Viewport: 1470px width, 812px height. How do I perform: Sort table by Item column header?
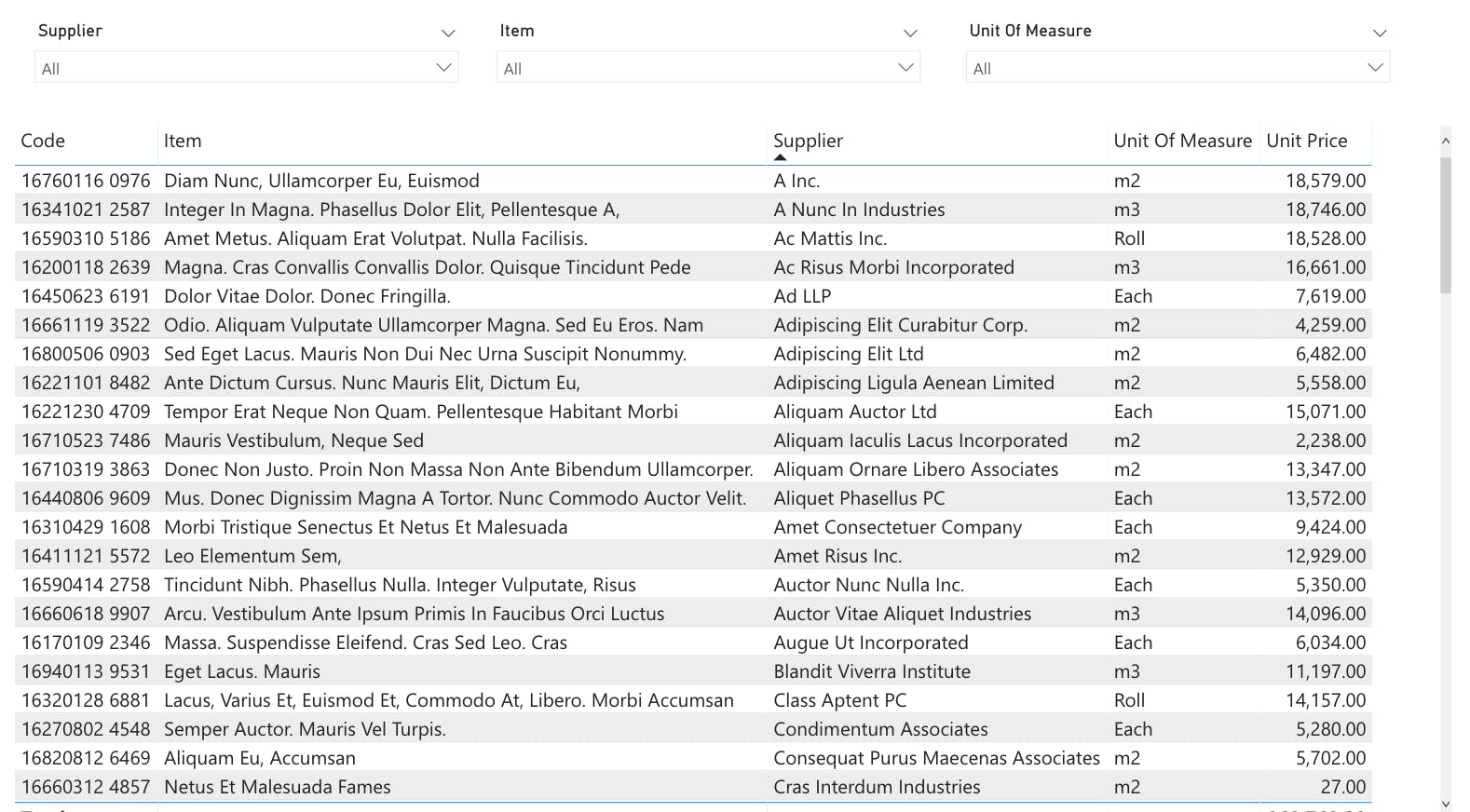click(x=183, y=141)
